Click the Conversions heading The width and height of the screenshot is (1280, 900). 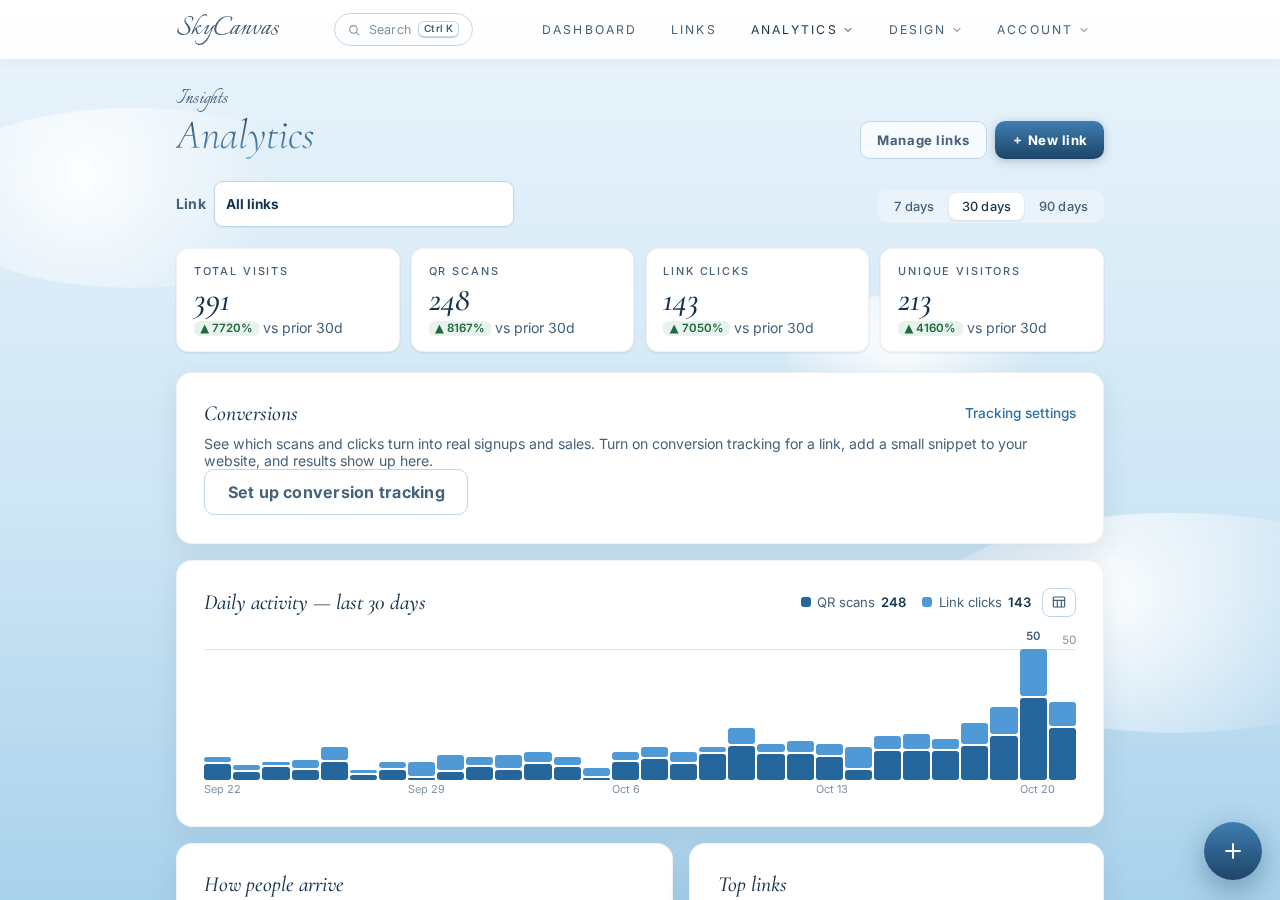tap(251, 413)
